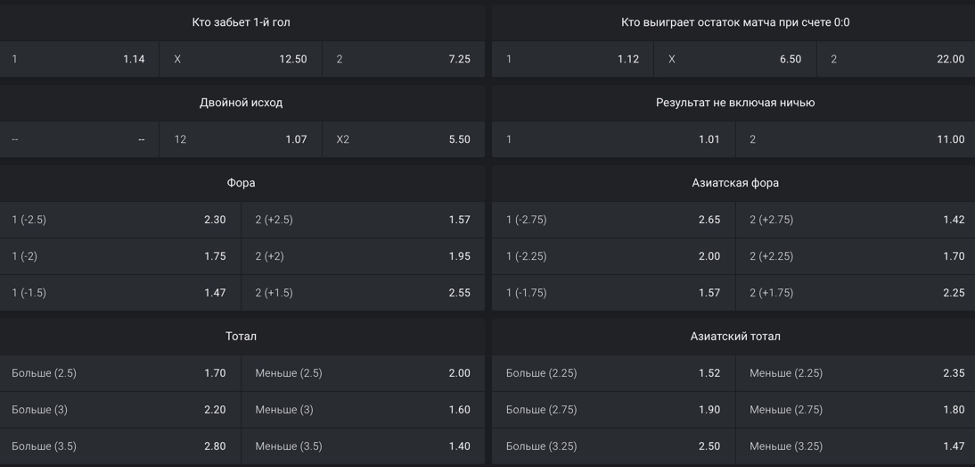Toggle the Тотал market header
The image size is (977, 468).
click(x=241, y=336)
